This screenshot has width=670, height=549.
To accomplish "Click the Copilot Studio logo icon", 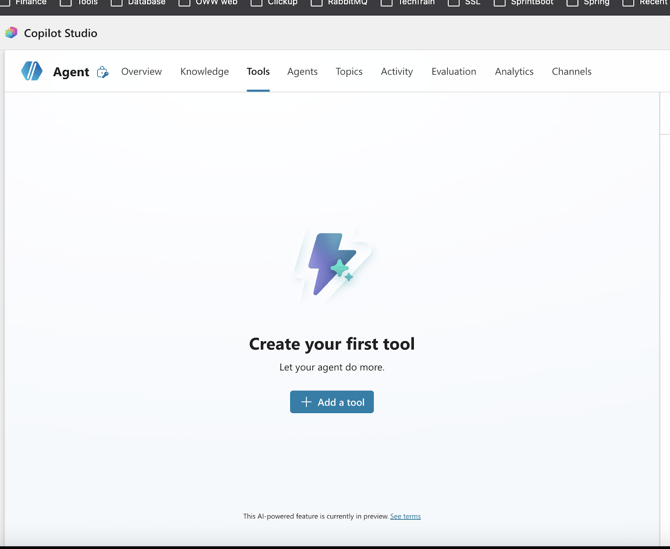I will pyautogui.click(x=11, y=33).
